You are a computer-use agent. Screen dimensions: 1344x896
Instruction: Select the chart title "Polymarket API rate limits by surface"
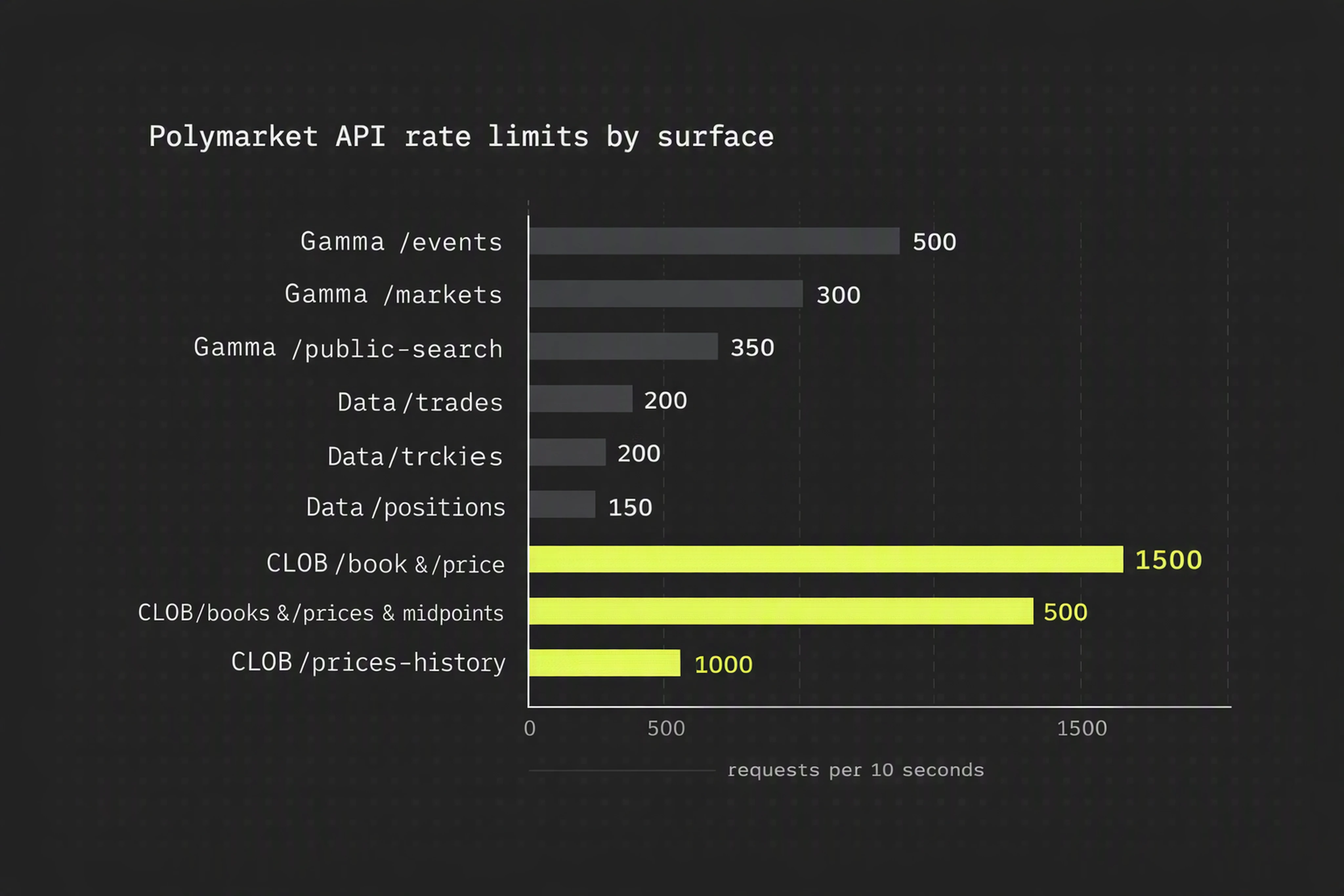pos(461,137)
